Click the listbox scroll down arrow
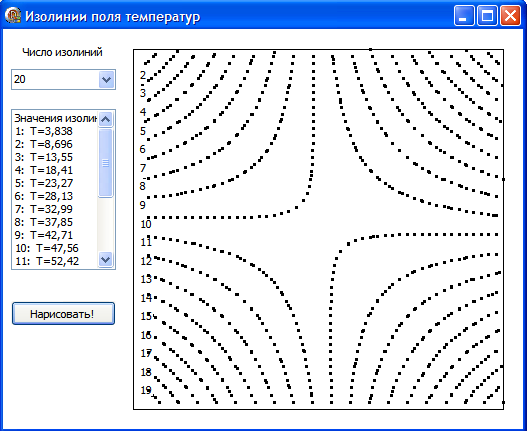527x431 pixels. coord(106,260)
